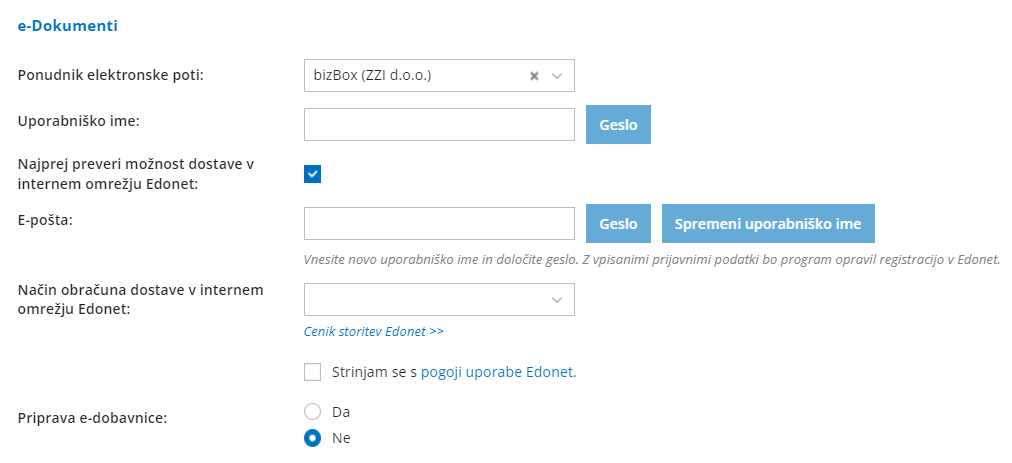Click the e-Dokumenti section heading
The height and width of the screenshot is (463, 1012).
(68, 26)
